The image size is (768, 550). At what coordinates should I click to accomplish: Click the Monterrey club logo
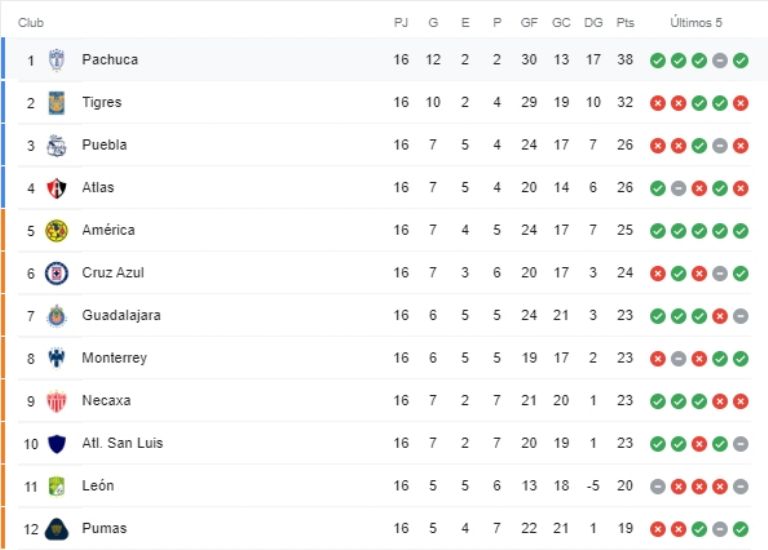(57, 358)
